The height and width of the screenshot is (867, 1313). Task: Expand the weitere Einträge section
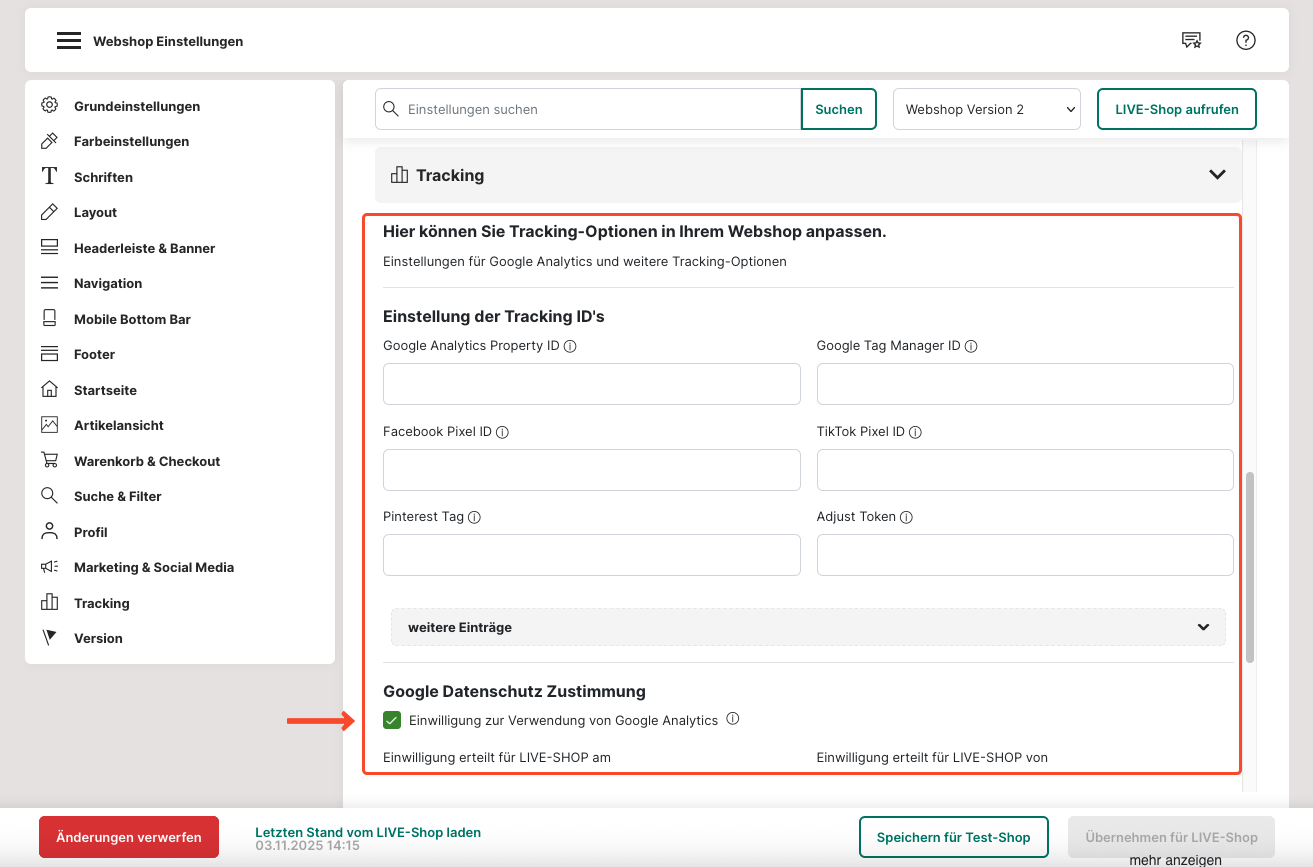coord(808,627)
